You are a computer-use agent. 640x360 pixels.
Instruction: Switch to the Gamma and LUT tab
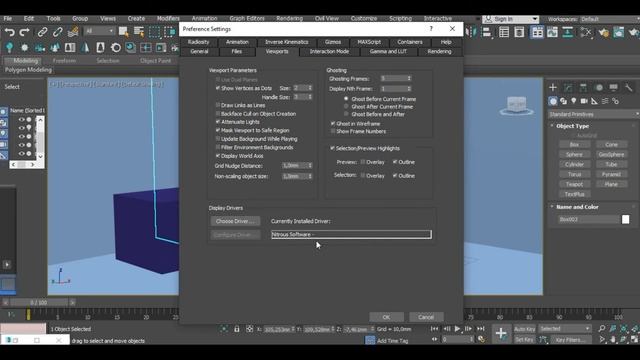point(388,51)
